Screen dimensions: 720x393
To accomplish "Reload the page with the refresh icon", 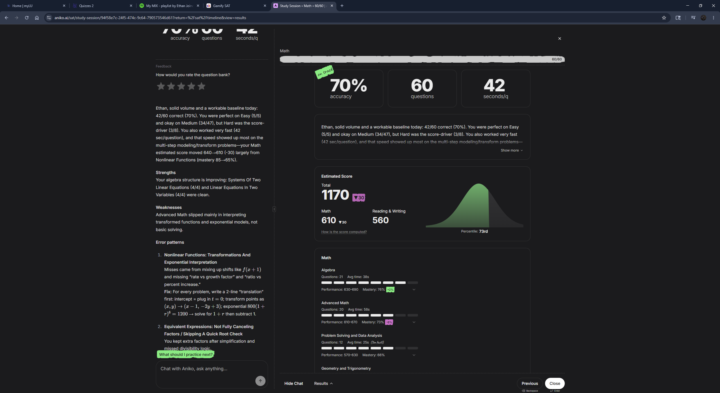I will (x=27, y=17).
